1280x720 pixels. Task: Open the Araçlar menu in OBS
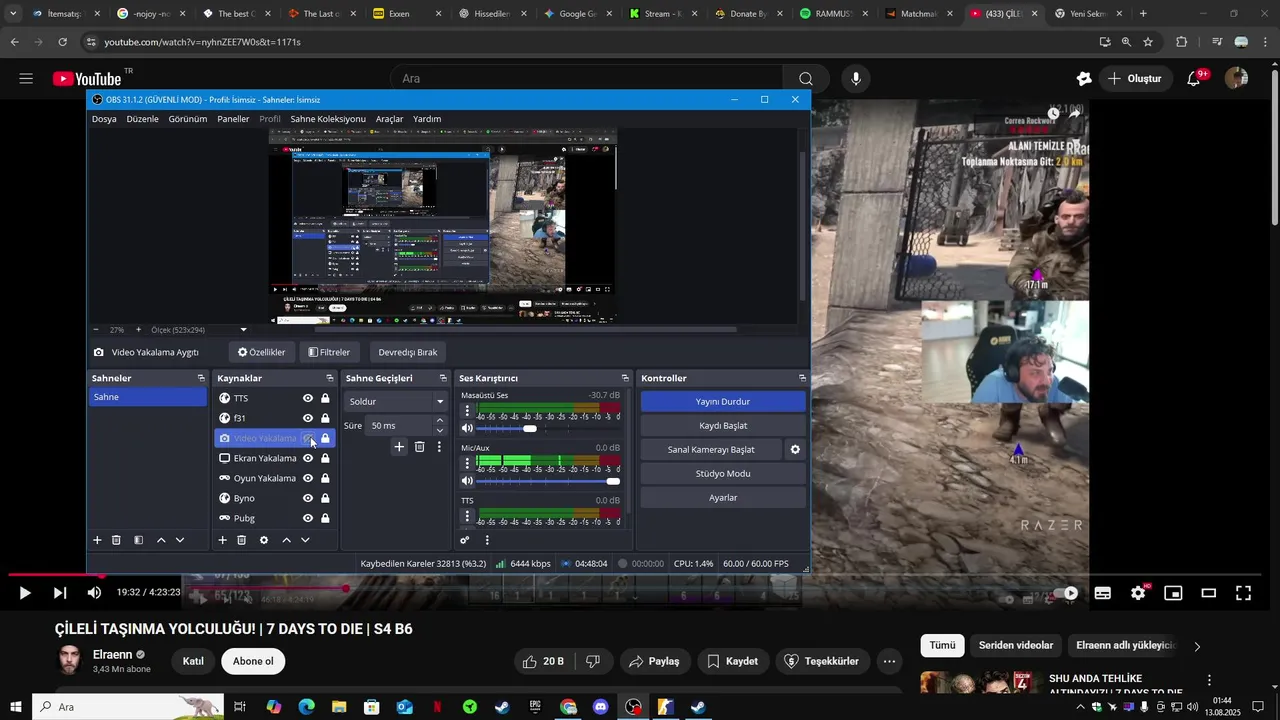(389, 119)
